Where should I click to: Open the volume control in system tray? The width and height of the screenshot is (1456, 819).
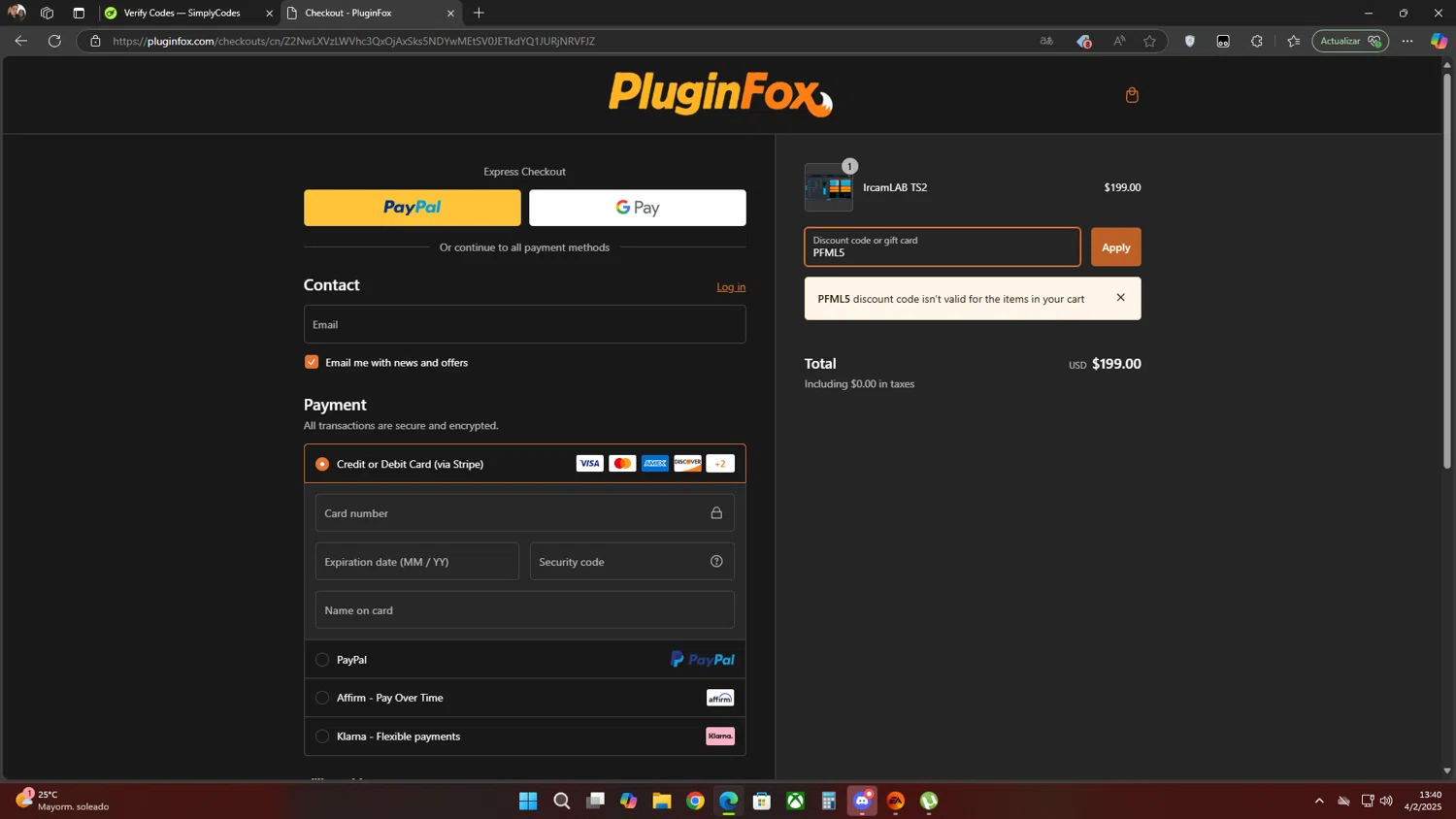click(x=1386, y=801)
